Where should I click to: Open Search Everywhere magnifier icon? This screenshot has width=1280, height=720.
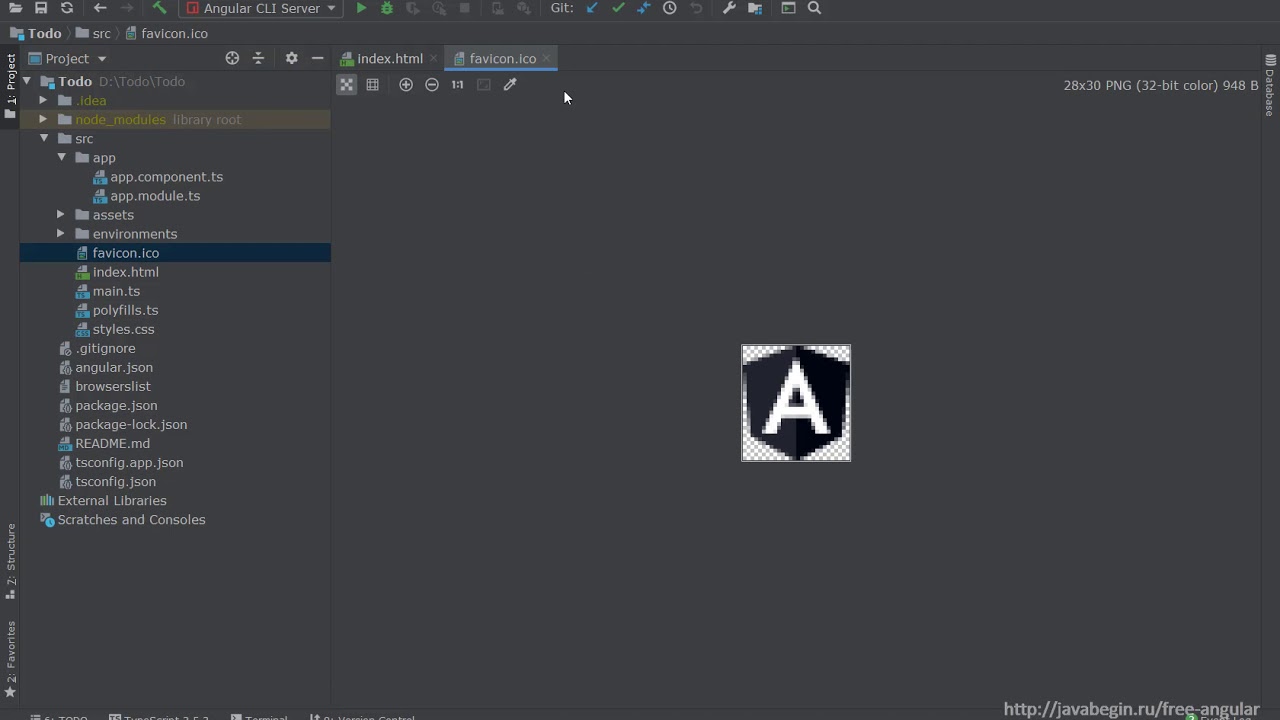tap(814, 8)
